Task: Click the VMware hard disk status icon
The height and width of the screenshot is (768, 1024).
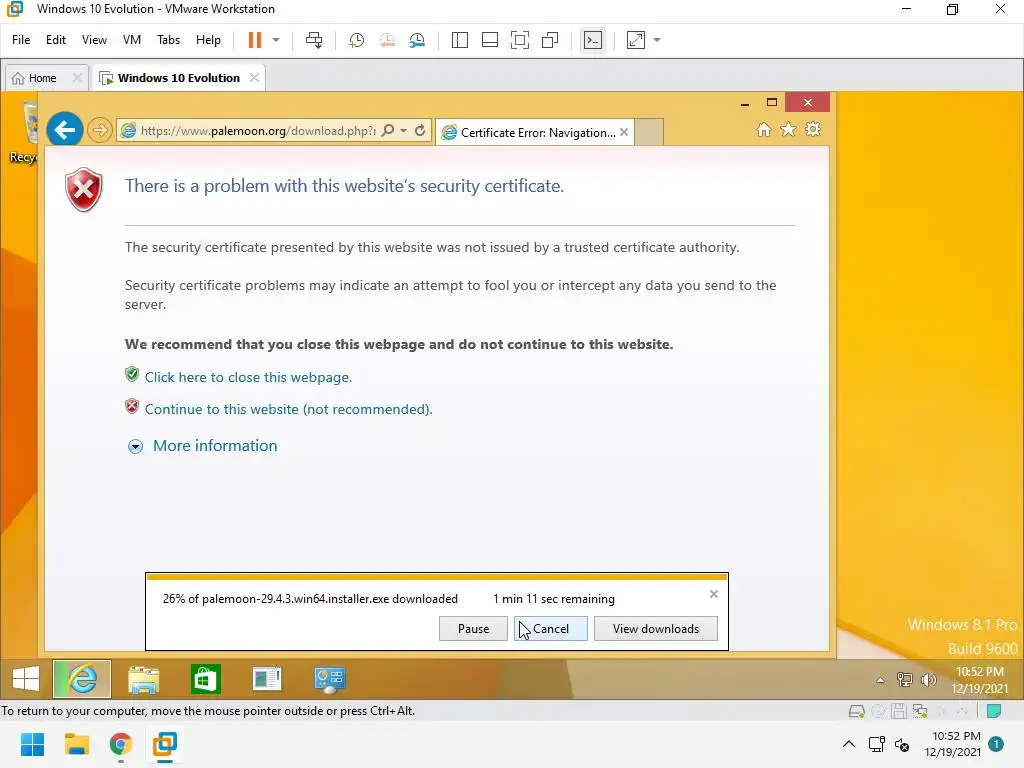Action: click(857, 711)
